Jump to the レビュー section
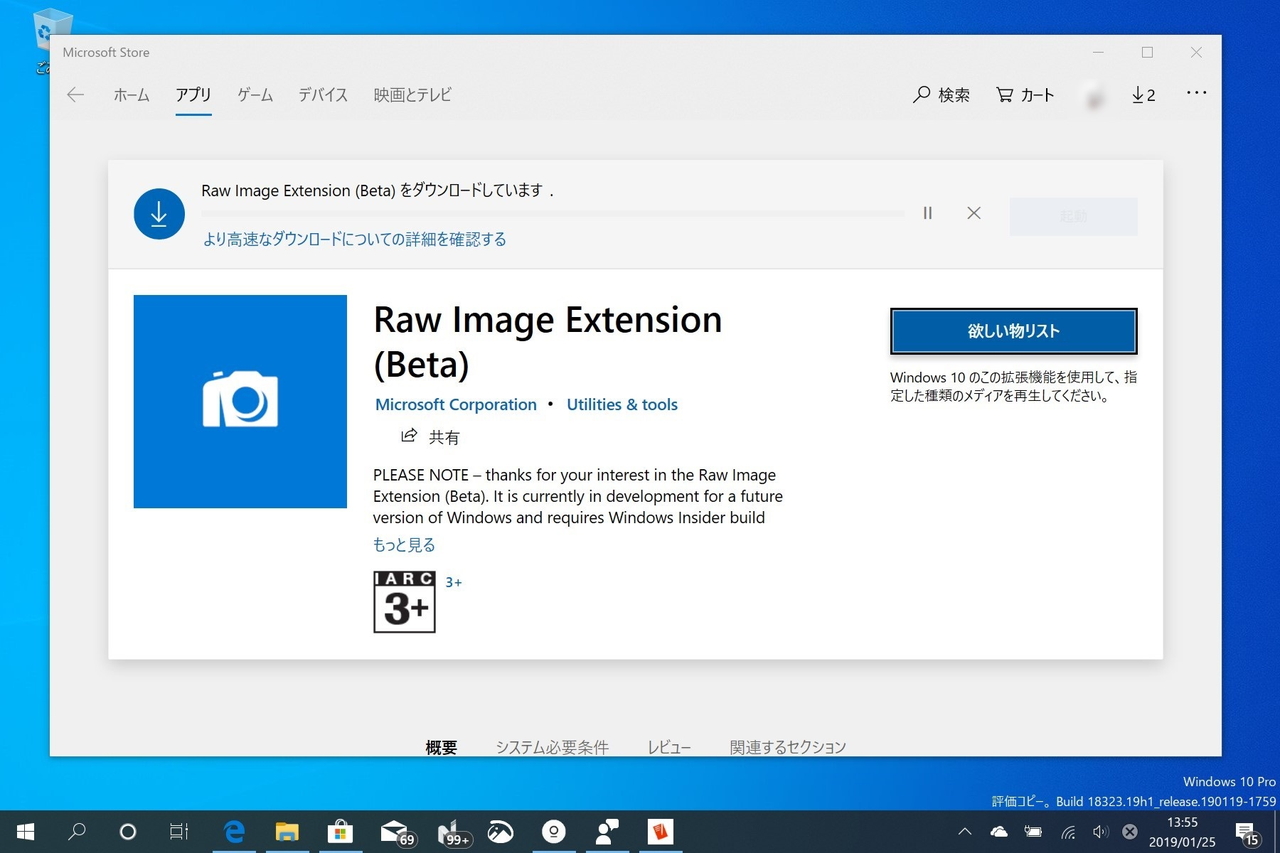1280x853 pixels. tap(669, 747)
